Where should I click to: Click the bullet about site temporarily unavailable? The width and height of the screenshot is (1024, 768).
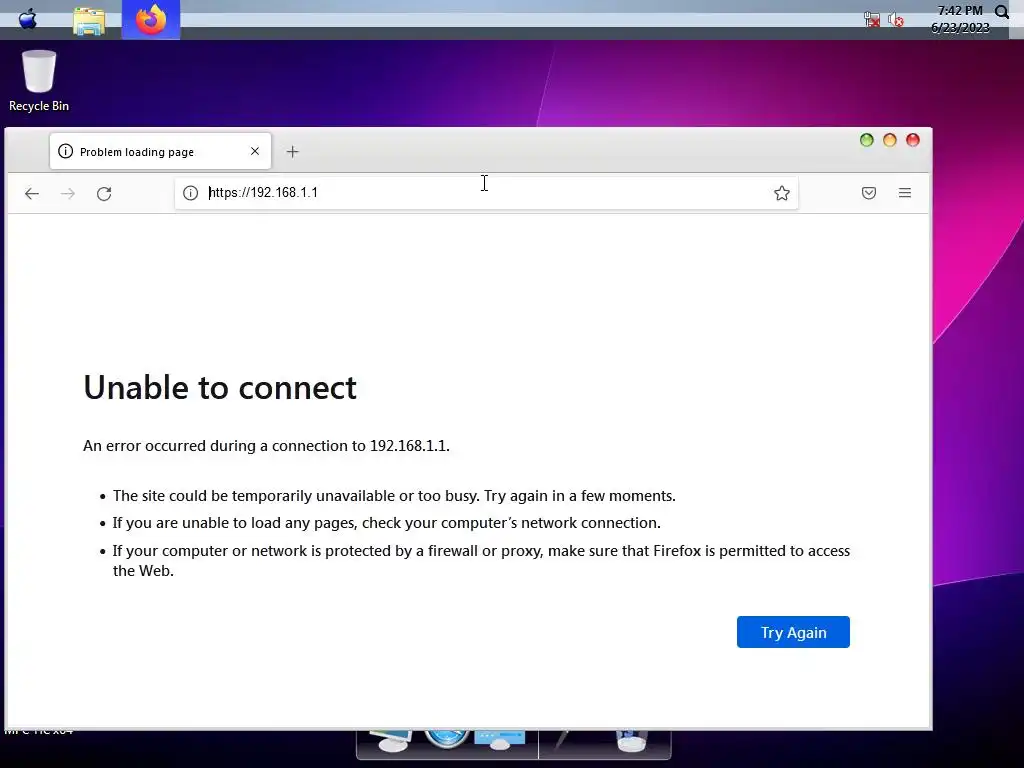point(394,496)
